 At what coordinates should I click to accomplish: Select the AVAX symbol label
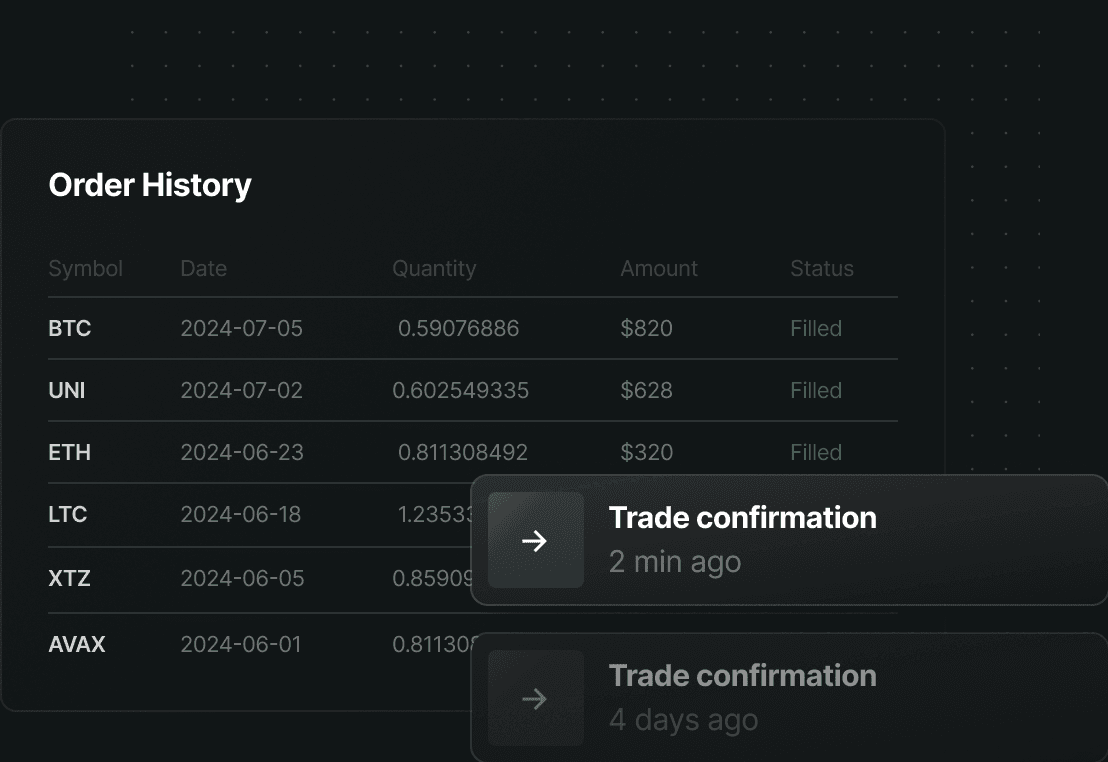click(x=77, y=644)
